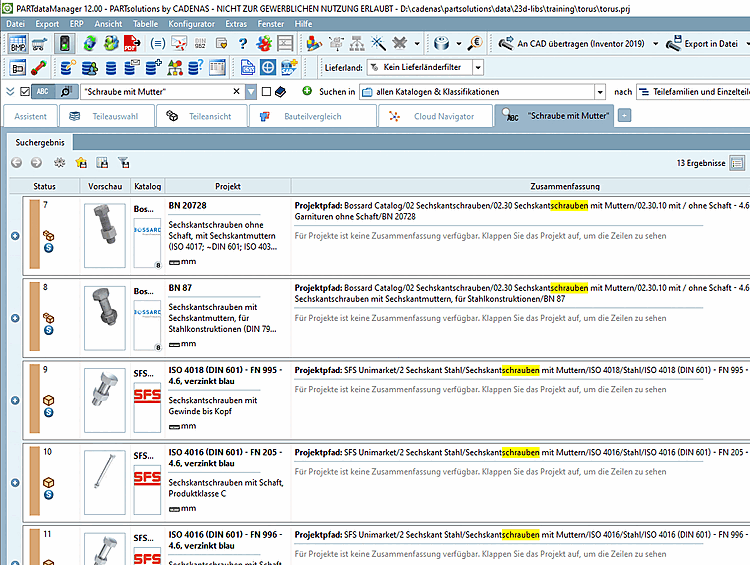Open the Lieferland filter dropdown
The width and height of the screenshot is (750, 565).
click(x=478, y=68)
